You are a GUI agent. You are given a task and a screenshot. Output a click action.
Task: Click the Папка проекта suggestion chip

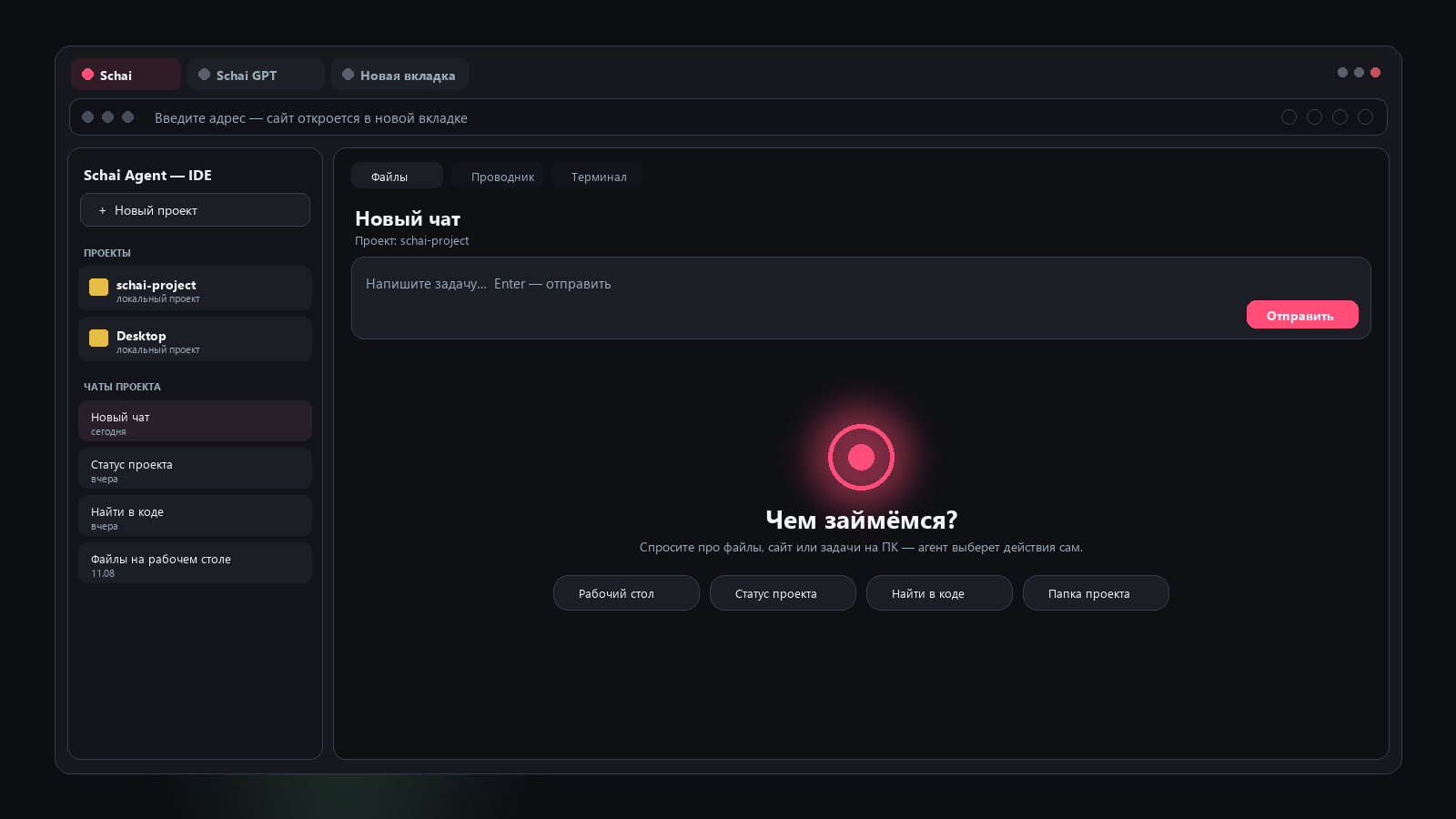(x=1096, y=593)
